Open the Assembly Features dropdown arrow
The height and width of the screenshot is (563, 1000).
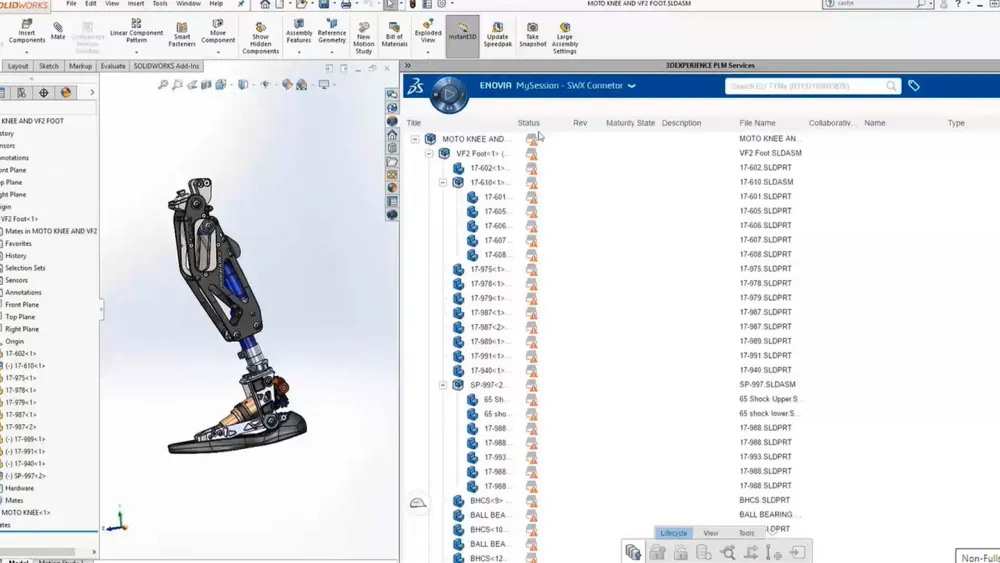coord(298,52)
